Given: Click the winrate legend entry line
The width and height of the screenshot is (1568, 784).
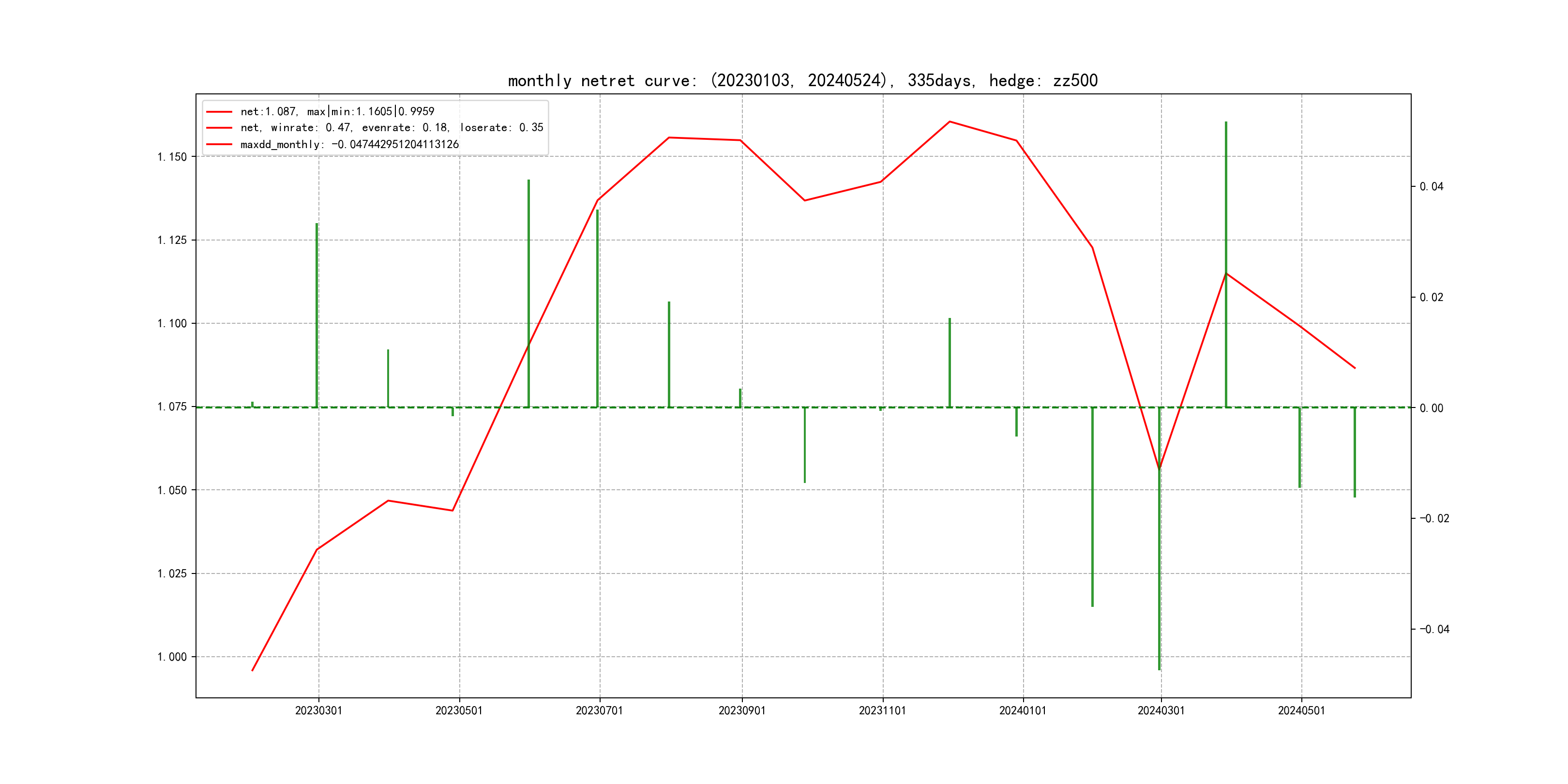Looking at the screenshot, I should (392, 128).
